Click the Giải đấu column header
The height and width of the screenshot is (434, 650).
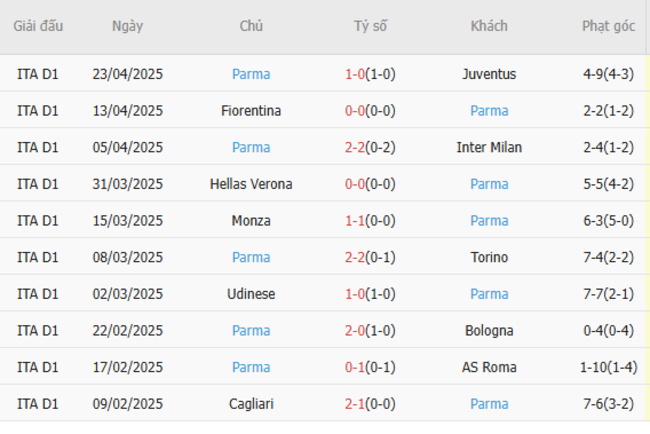tap(38, 26)
